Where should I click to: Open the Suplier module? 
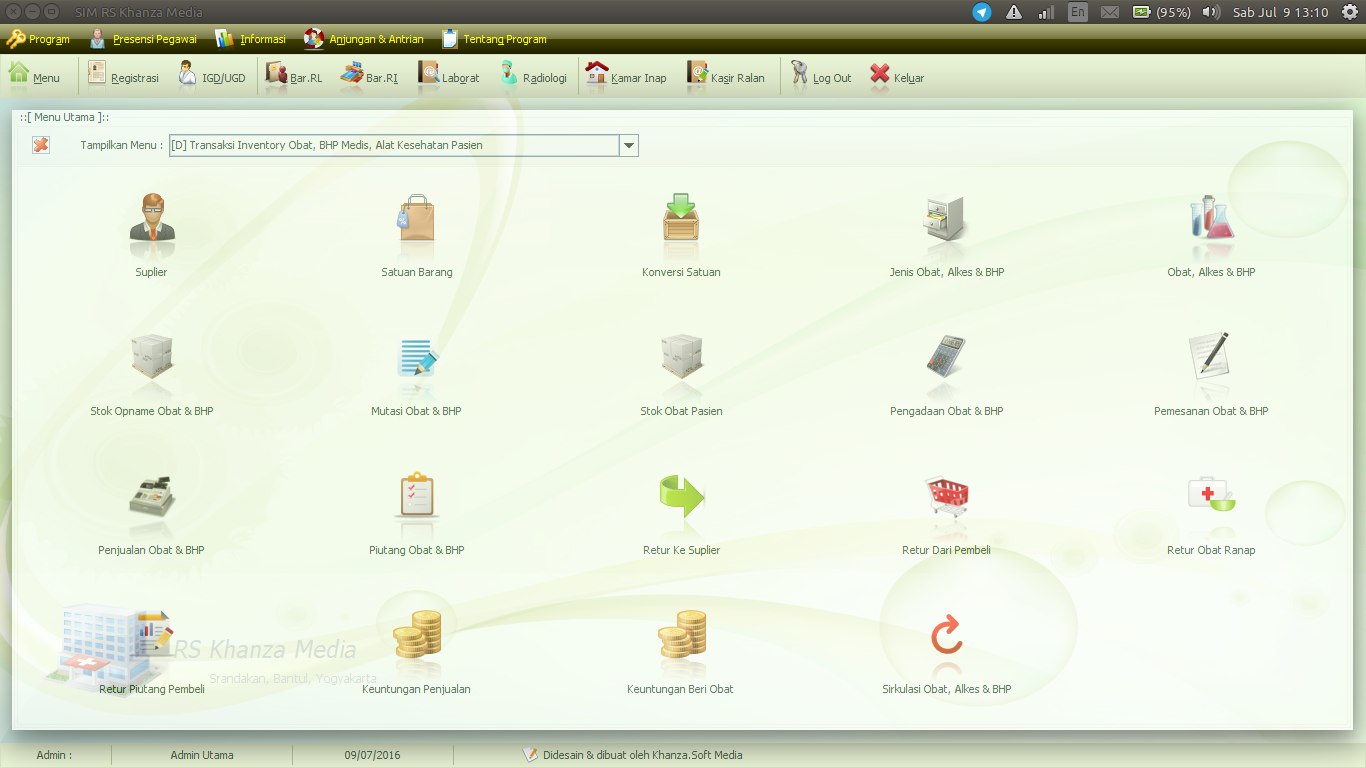pyautogui.click(x=151, y=229)
